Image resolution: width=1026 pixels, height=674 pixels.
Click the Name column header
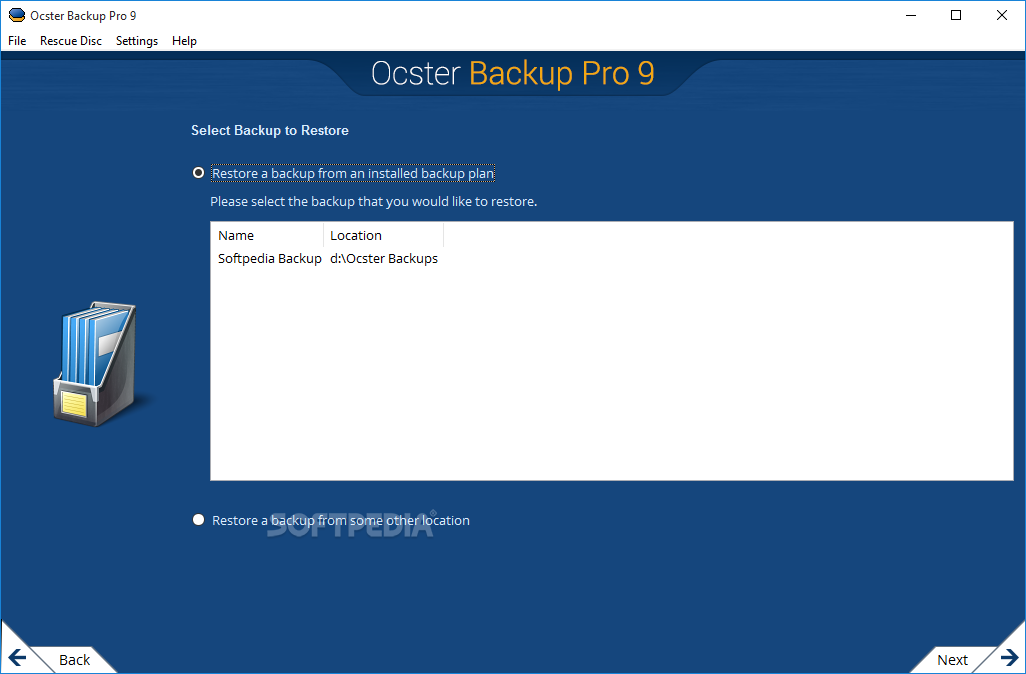coord(267,236)
